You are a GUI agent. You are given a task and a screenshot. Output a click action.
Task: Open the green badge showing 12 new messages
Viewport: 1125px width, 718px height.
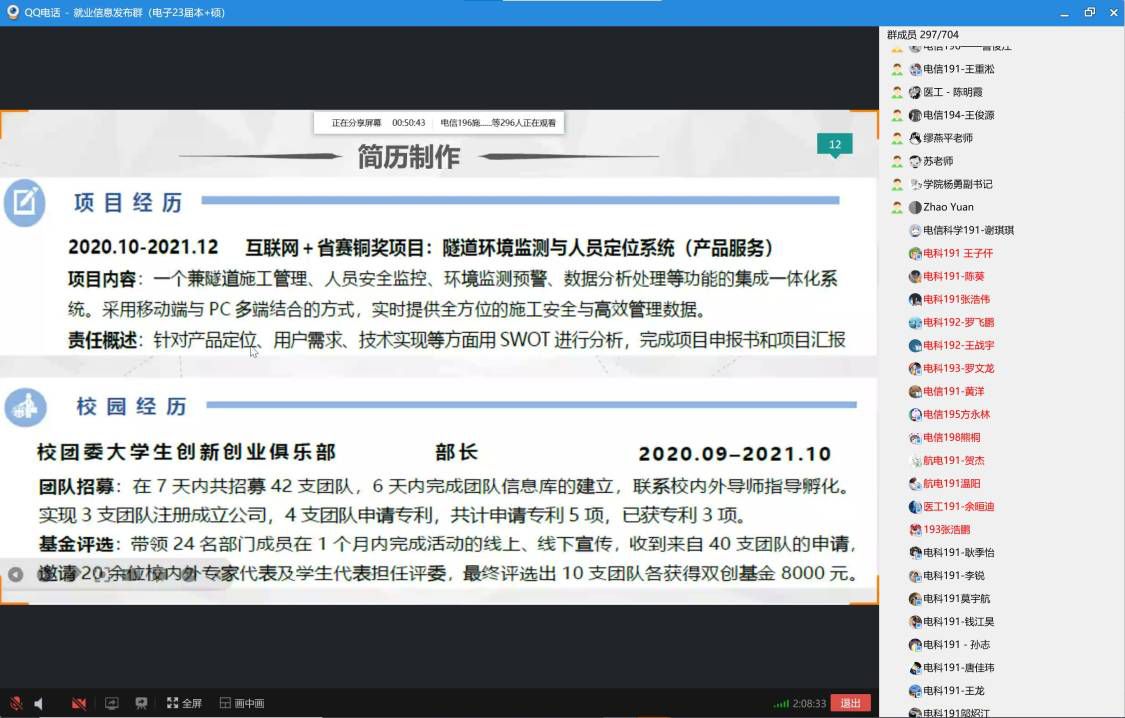834,143
